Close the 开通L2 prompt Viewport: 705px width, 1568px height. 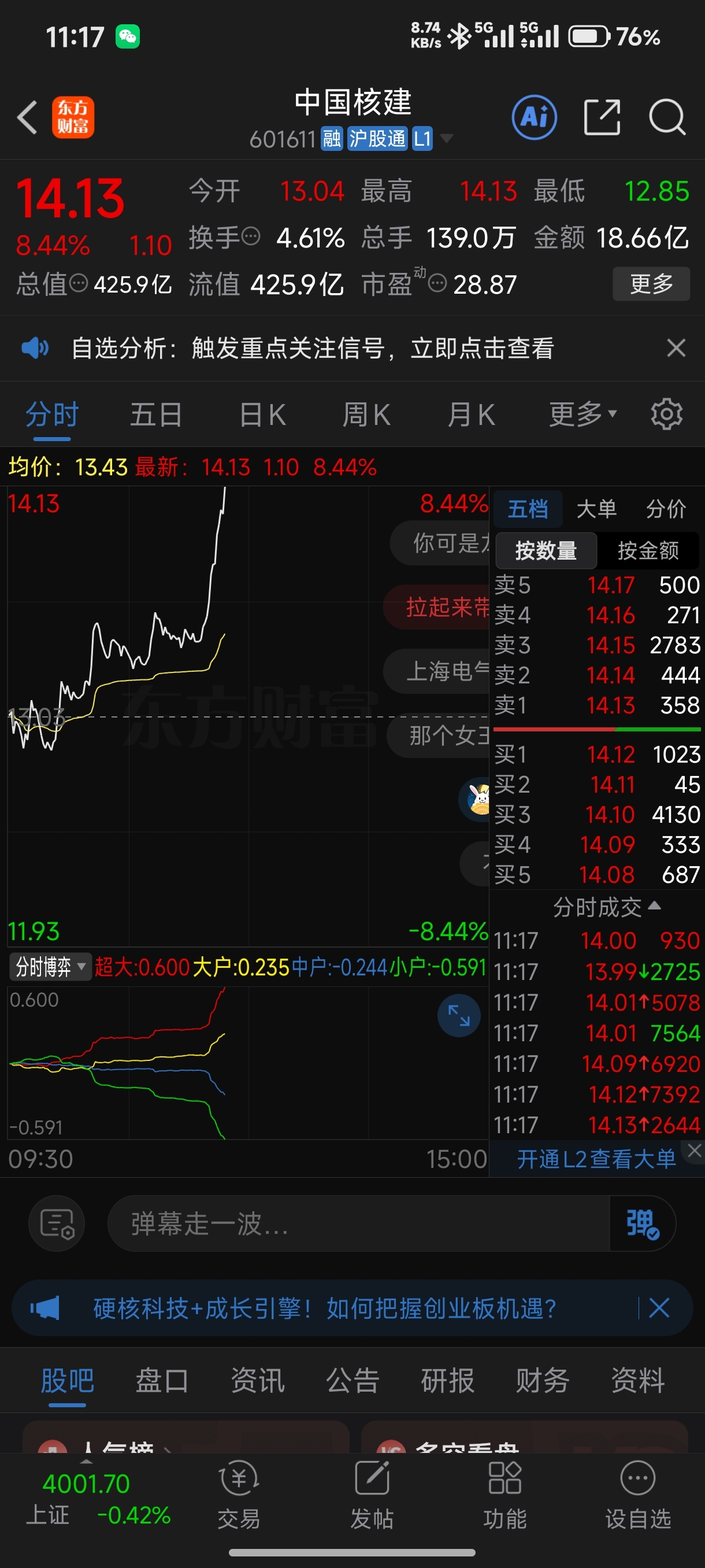(x=695, y=1150)
